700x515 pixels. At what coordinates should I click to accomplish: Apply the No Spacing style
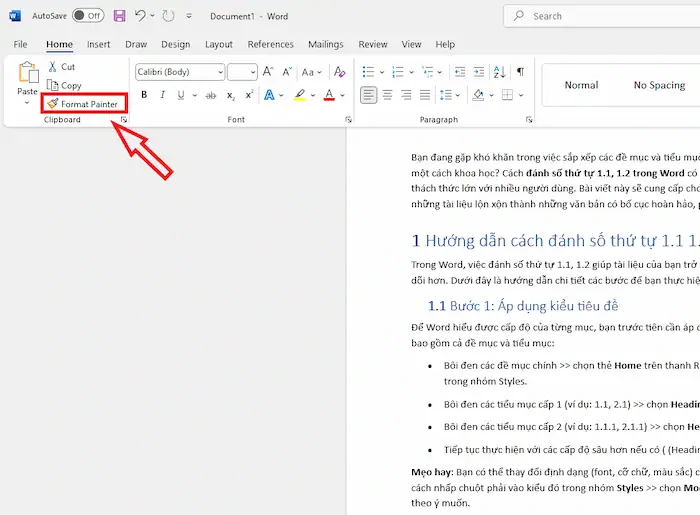659,85
